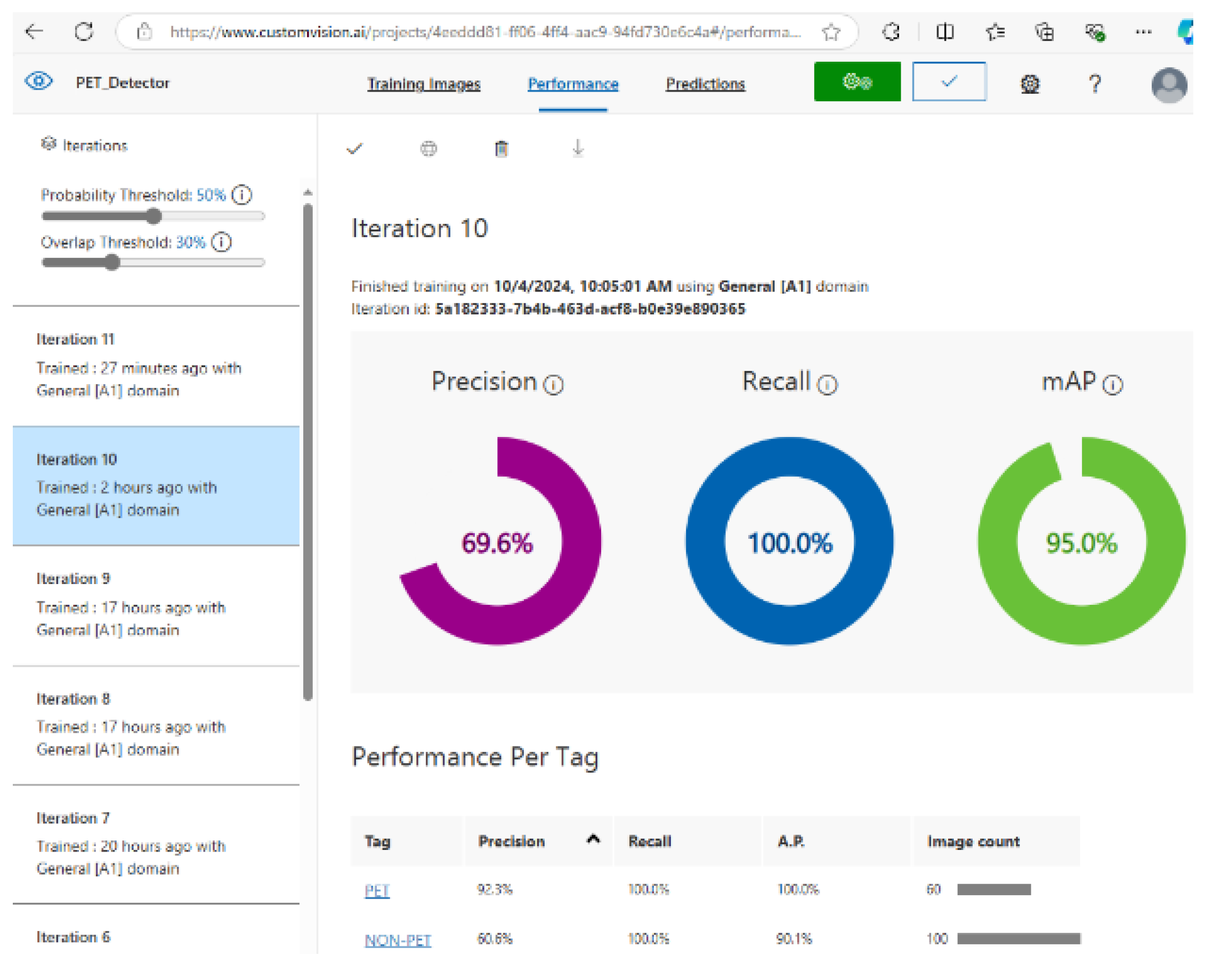Delete iteration using the trash icon
The height and width of the screenshot is (980, 1205).
point(501,149)
